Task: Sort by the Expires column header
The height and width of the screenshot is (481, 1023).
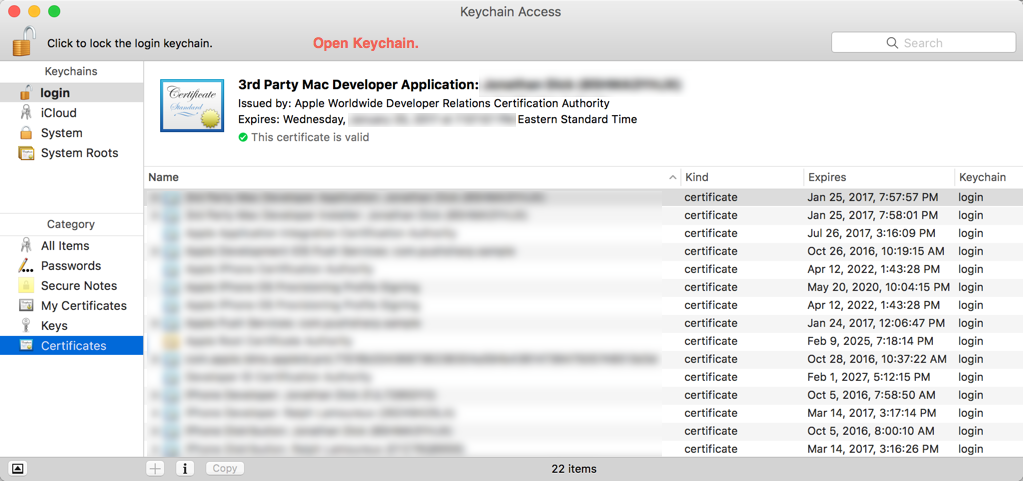Action: click(x=878, y=178)
